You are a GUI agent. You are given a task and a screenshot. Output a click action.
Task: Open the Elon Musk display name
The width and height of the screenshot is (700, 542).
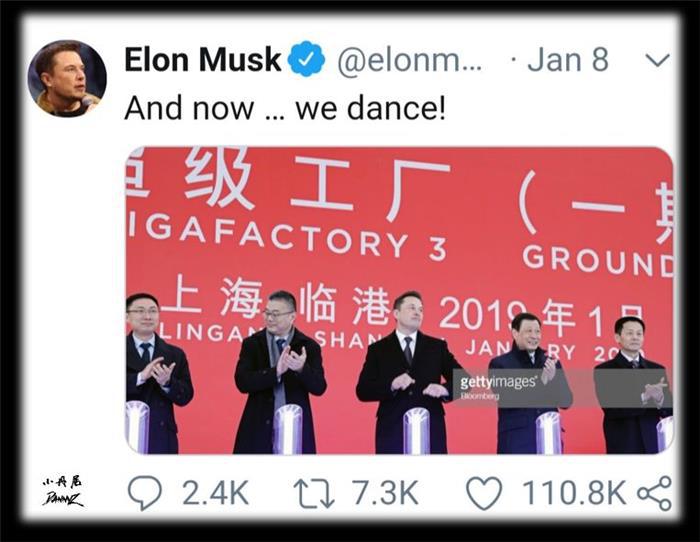click(202, 59)
